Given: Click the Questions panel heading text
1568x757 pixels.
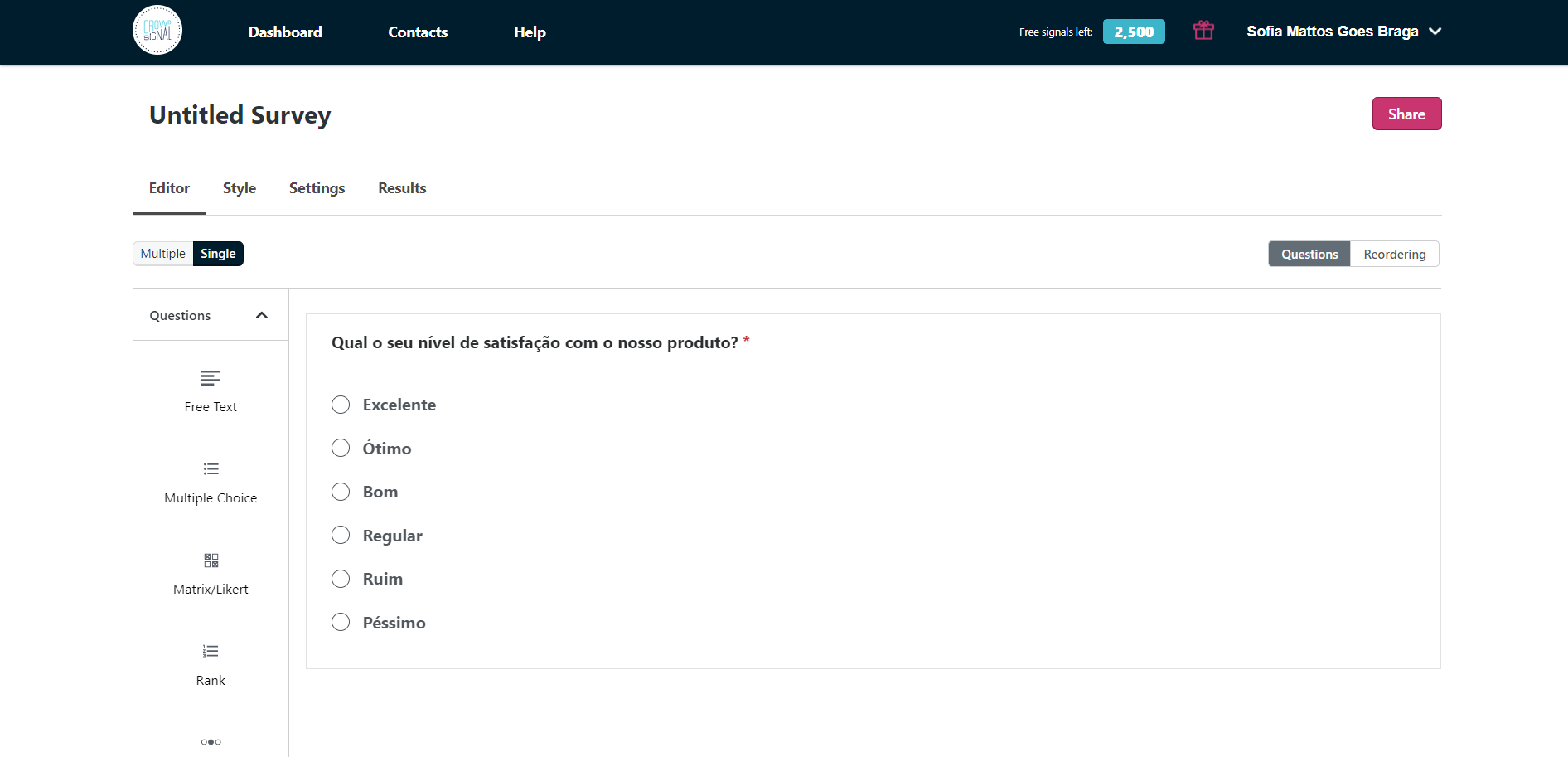Looking at the screenshot, I should pos(180,316).
